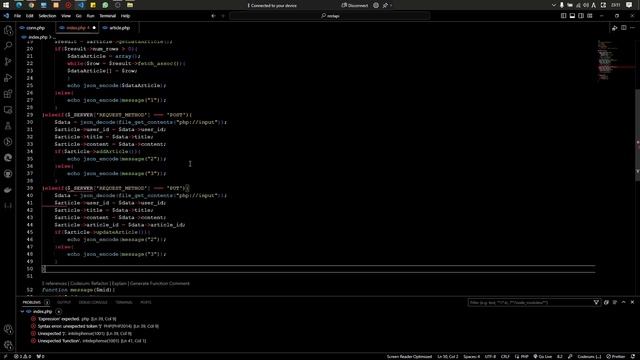Click Go Live in the status bar

point(543,356)
